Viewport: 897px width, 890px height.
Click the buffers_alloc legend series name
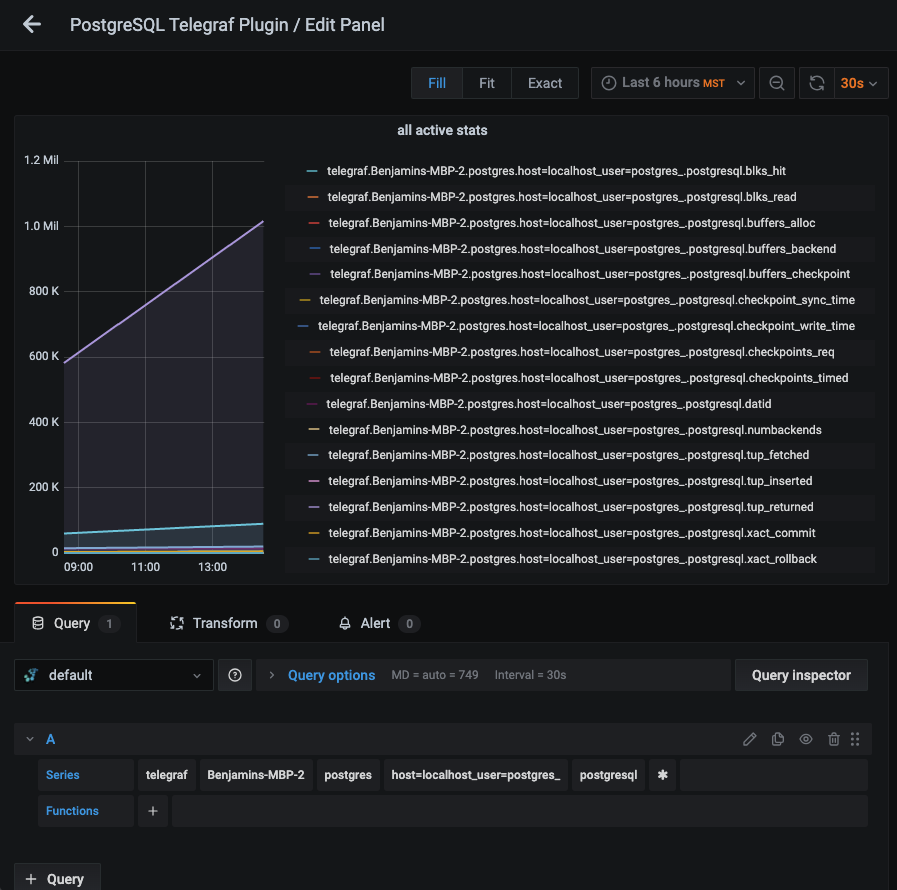coord(571,223)
